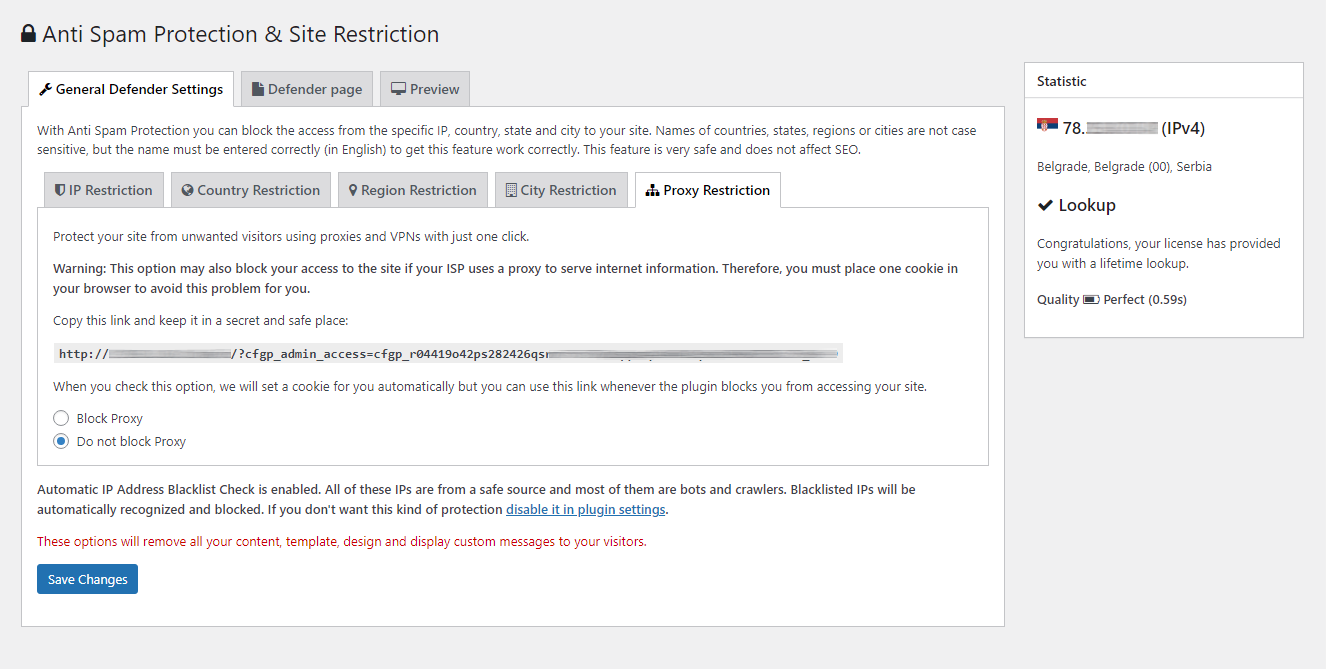
Task: Click the monitor icon on Preview tab
Action: click(x=398, y=89)
